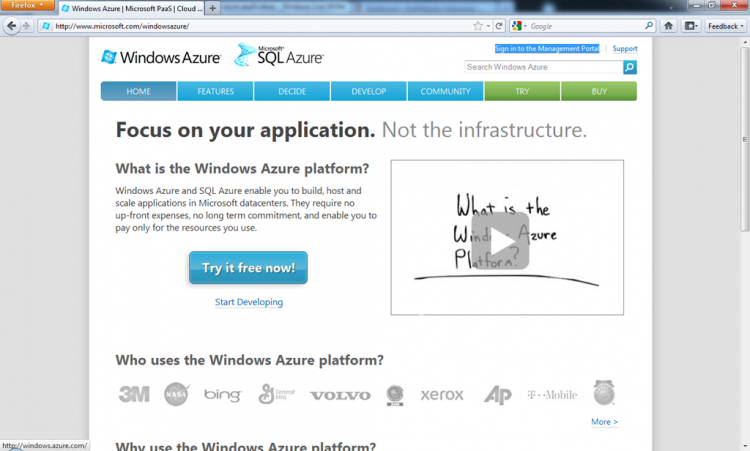Click the scrollbar up arrow
The image size is (750, 451).
[x=745, y=42]
